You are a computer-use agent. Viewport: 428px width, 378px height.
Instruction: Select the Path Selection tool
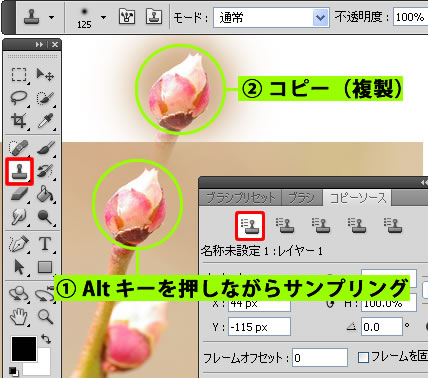[x=19, y=267]
